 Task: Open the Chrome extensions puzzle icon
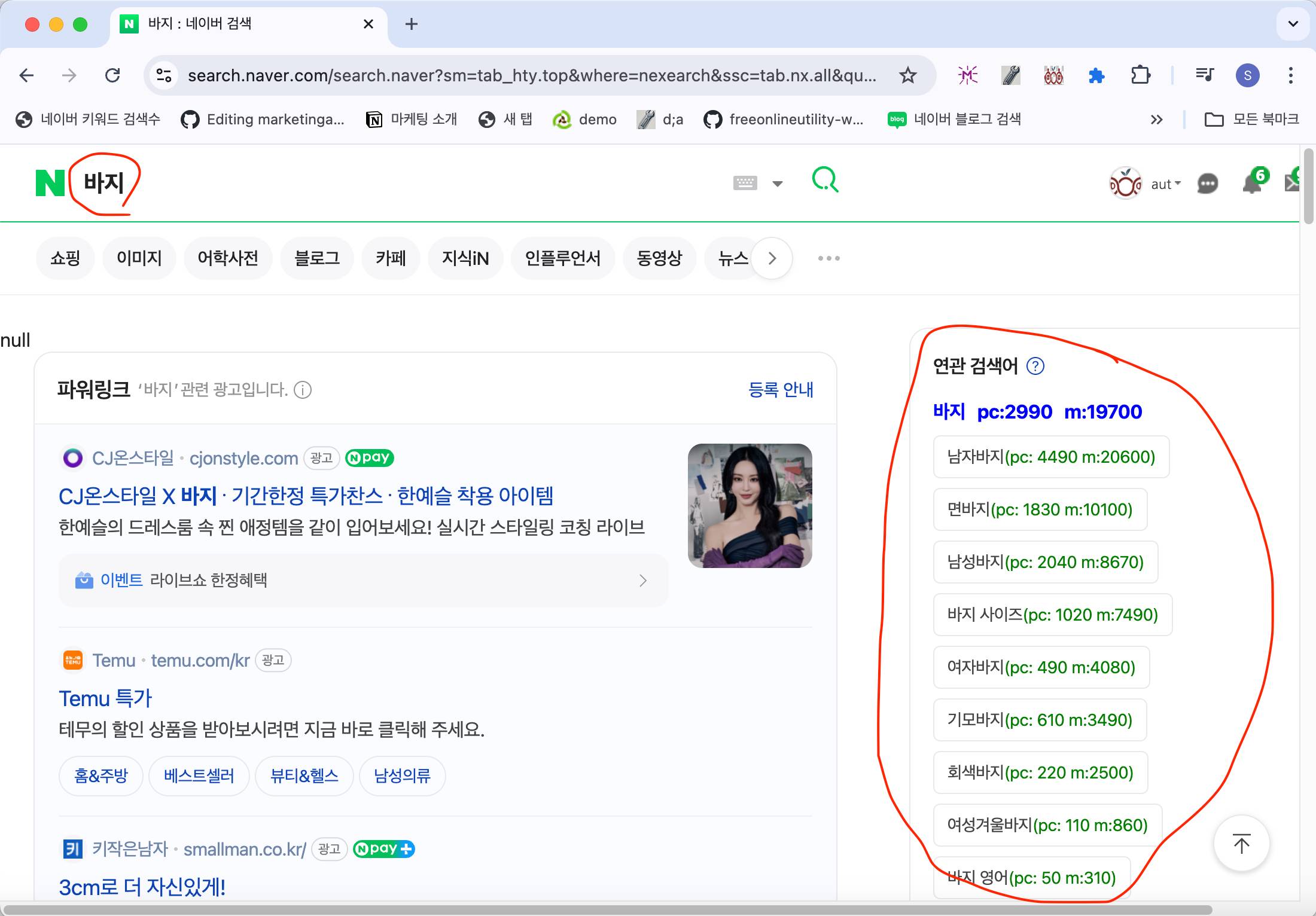click(x=1141, y=75)
